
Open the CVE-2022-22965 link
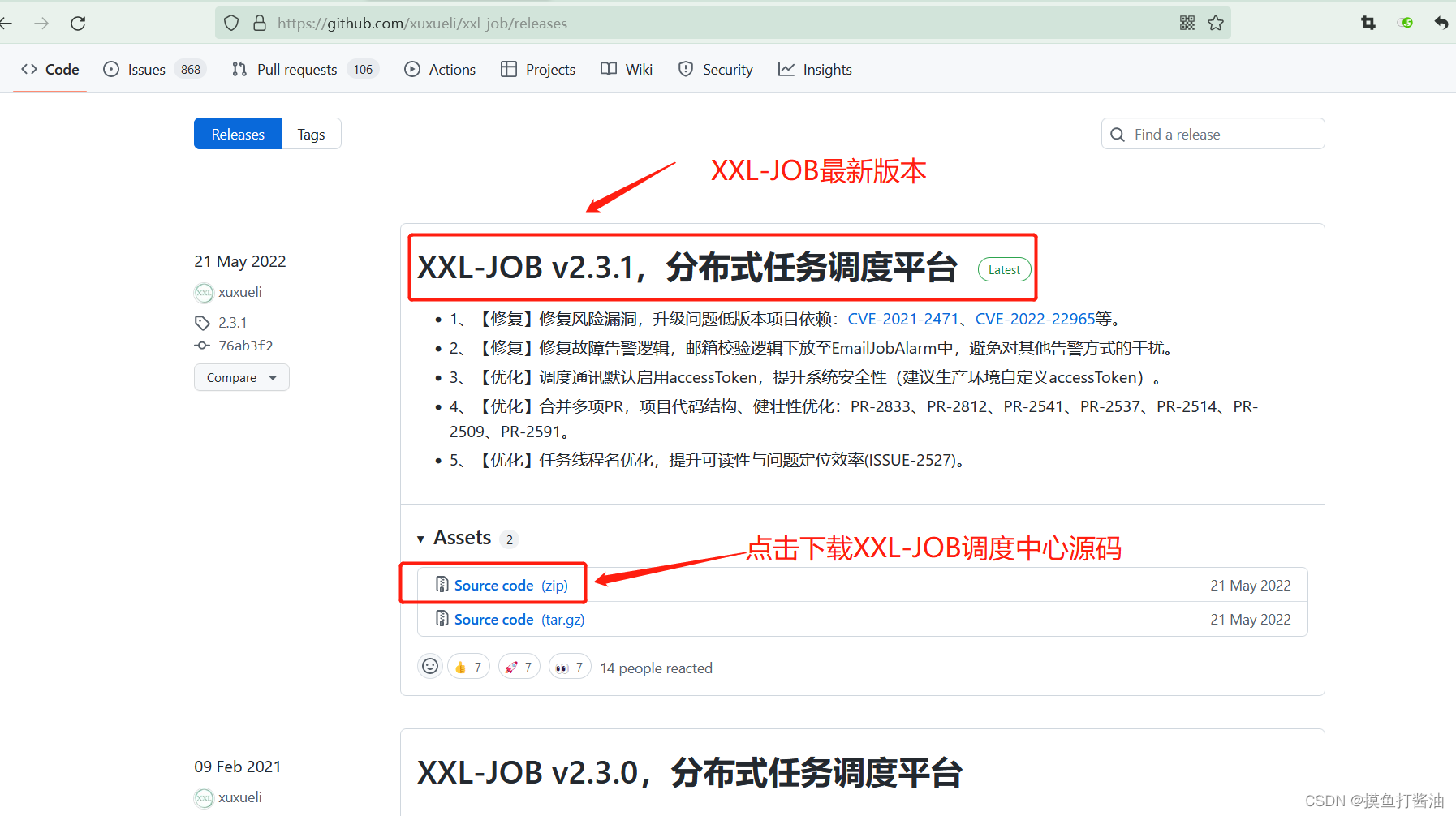(x=1035, y=320)
